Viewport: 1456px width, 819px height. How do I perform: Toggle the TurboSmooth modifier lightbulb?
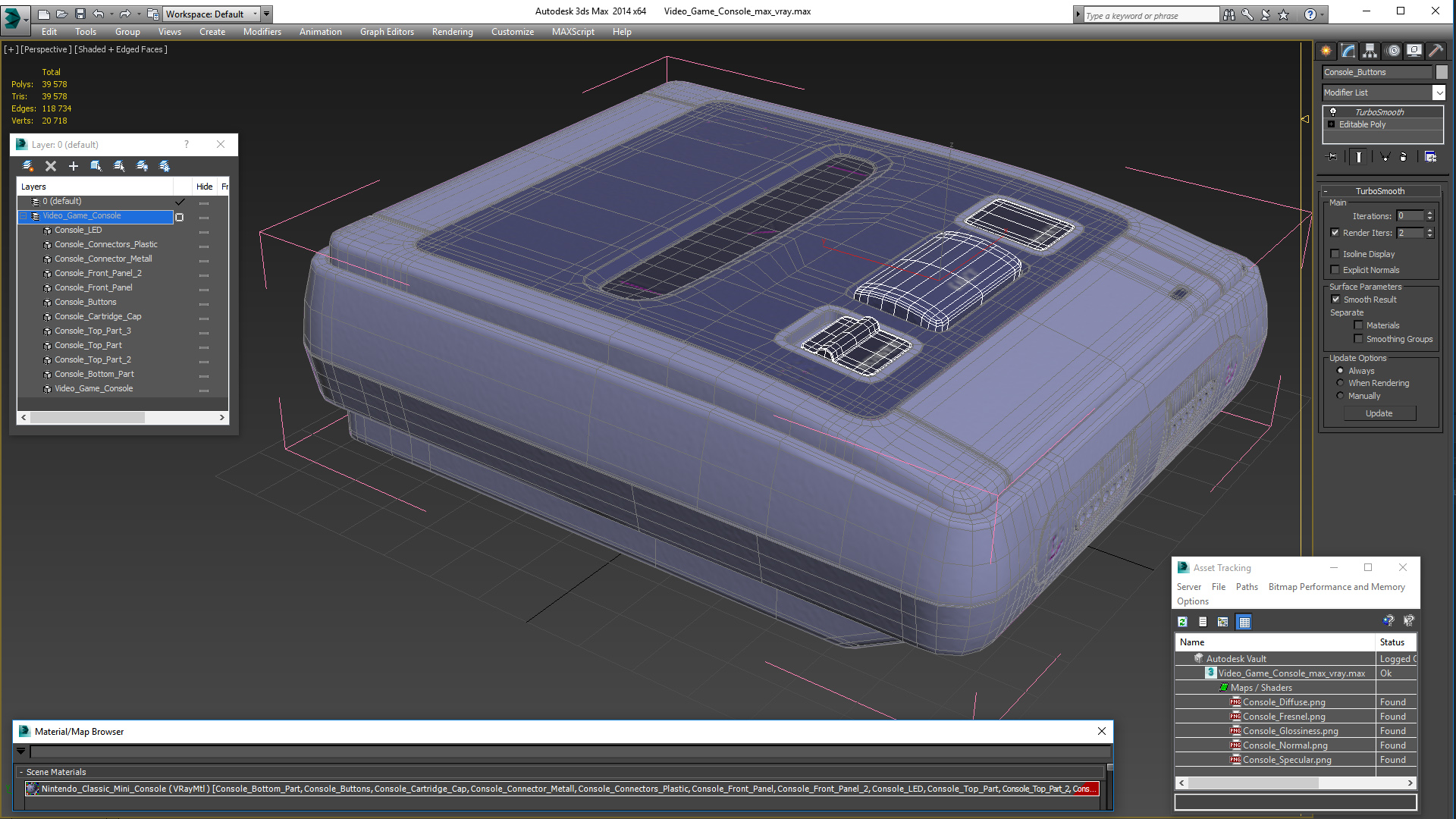coord(1333,112)
